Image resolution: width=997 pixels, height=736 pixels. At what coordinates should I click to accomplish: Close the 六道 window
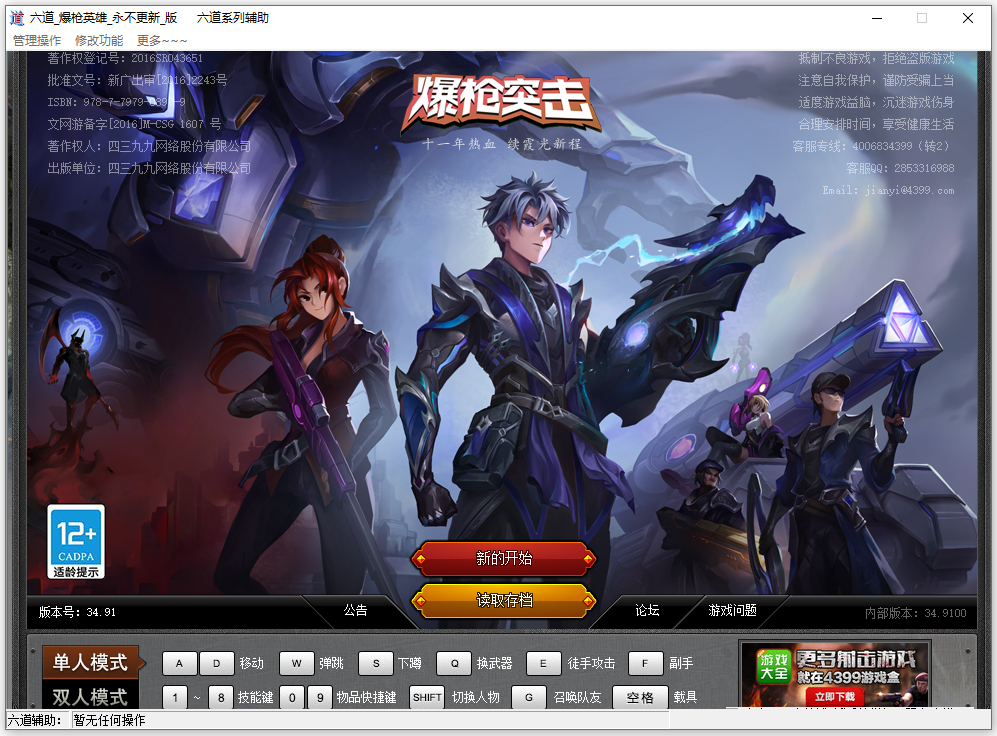pos(968,18)
